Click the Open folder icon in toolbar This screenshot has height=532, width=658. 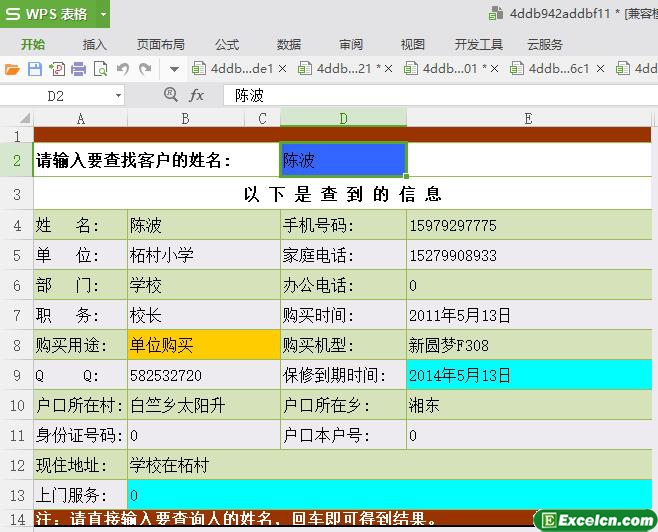[x=12, y=69]
